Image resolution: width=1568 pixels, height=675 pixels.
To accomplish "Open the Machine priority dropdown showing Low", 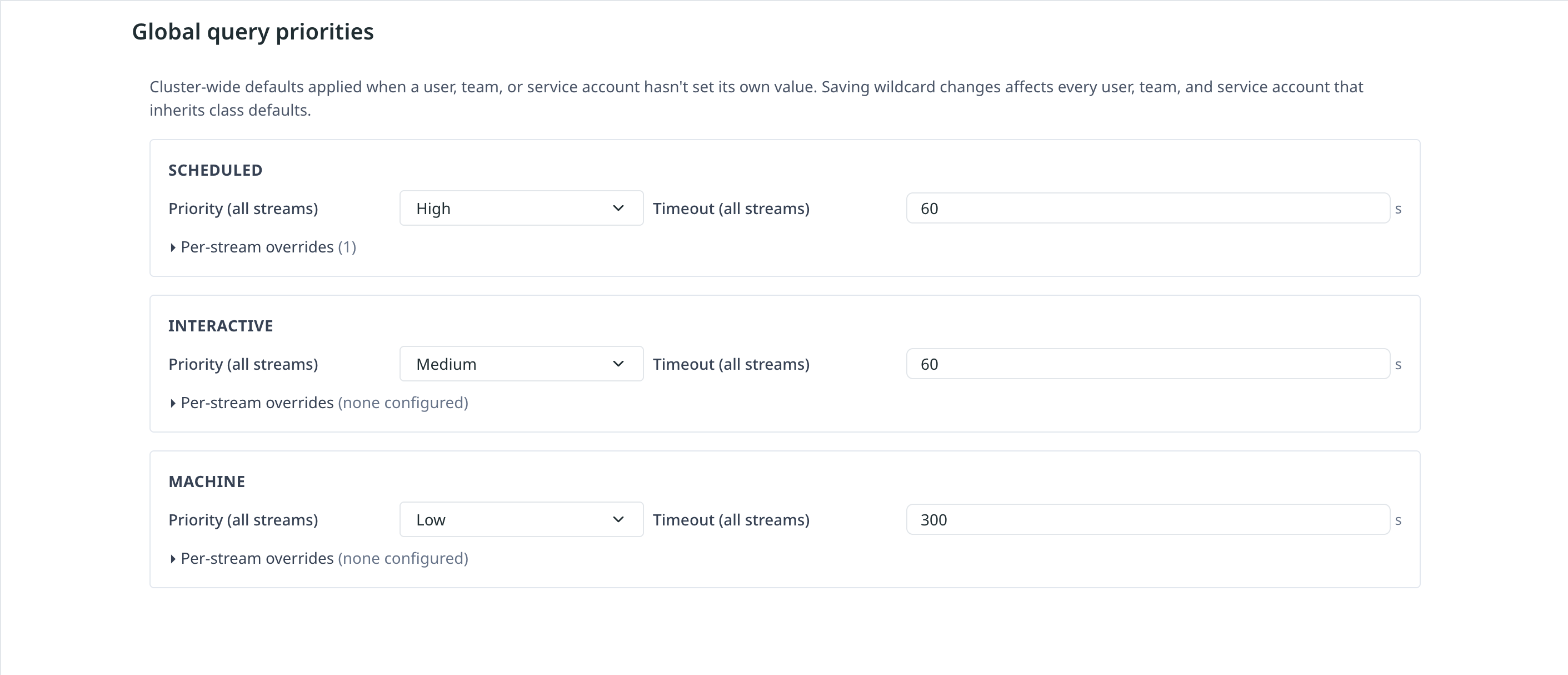I will point(521,520).
